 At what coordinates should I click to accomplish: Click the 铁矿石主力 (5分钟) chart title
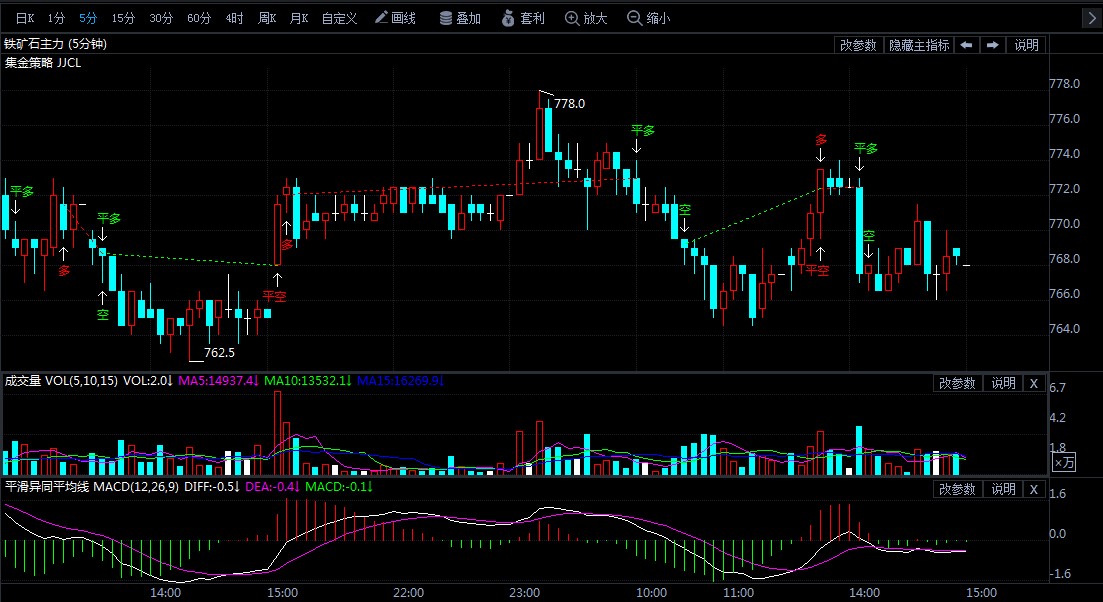56,44
